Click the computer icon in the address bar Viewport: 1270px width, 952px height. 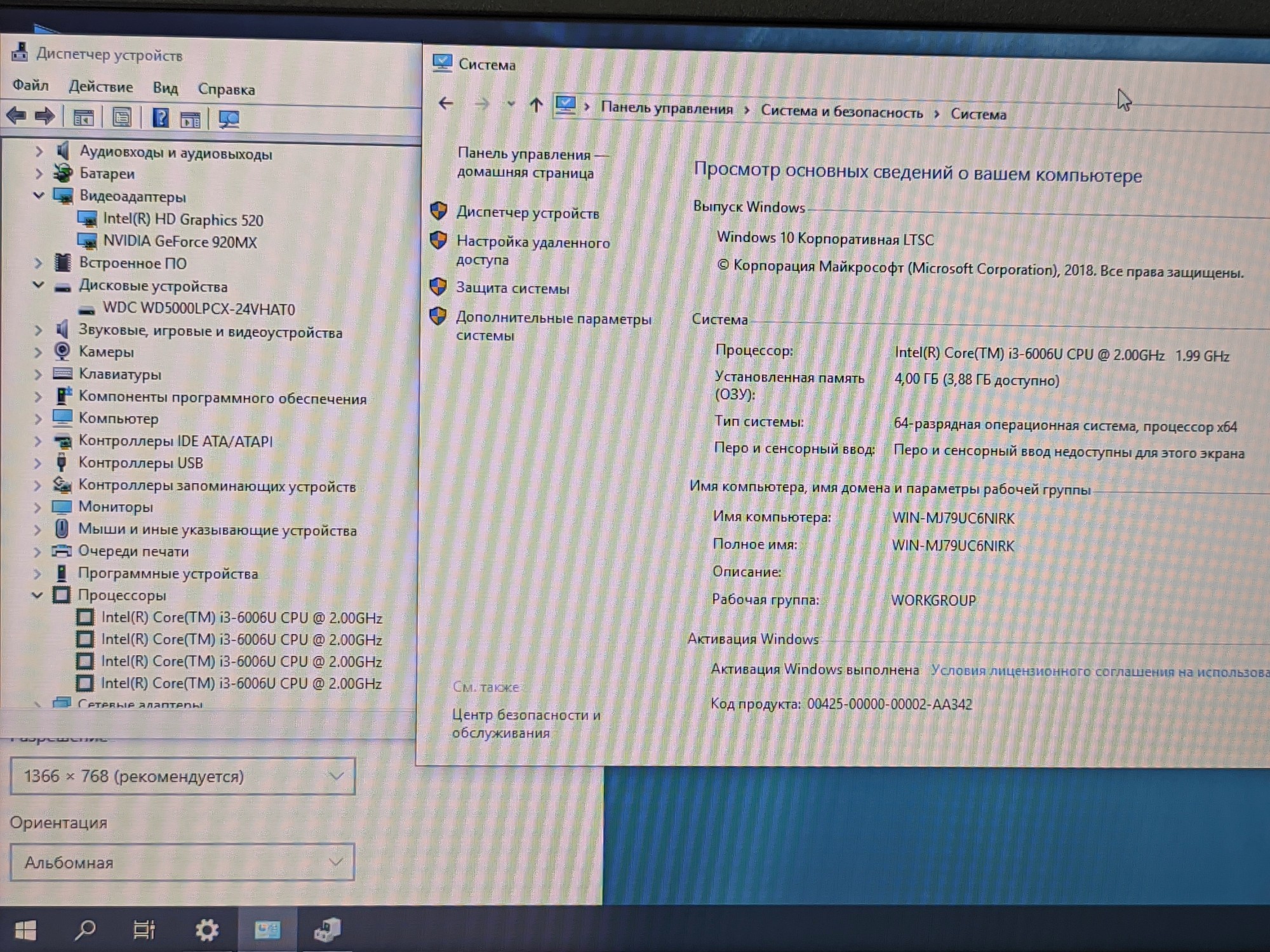pos(565,105)
